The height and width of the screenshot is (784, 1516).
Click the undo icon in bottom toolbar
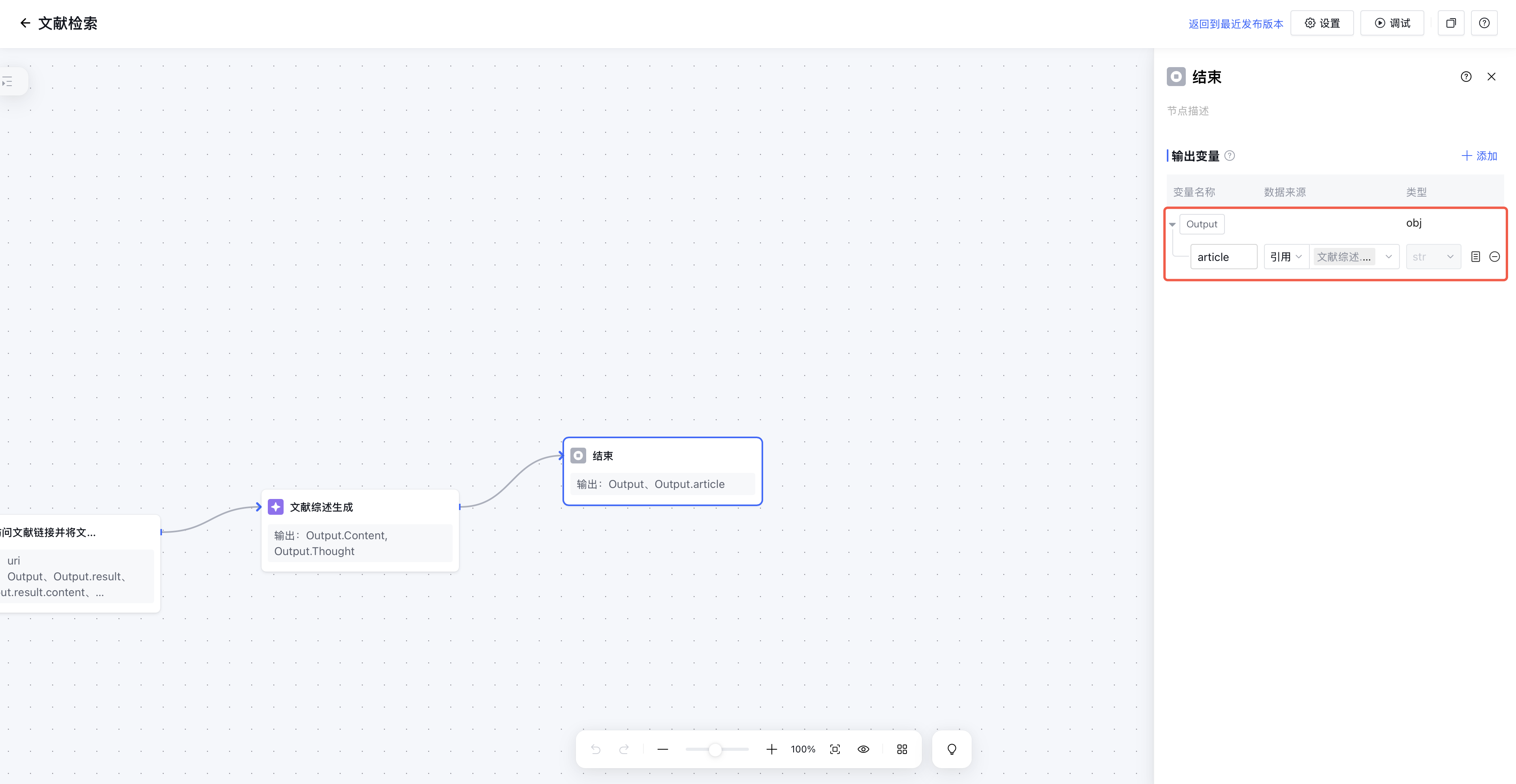point(596,749)
